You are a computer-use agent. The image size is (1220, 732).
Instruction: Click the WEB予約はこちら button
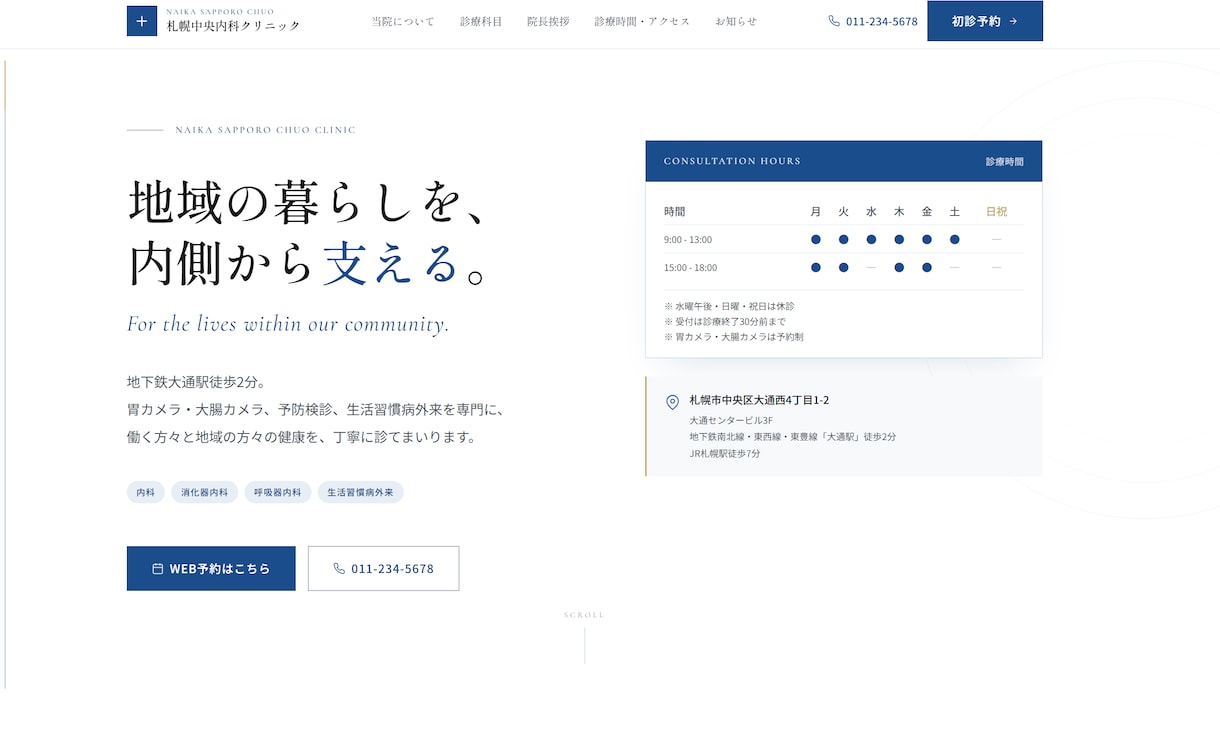[x=211, y=568]
